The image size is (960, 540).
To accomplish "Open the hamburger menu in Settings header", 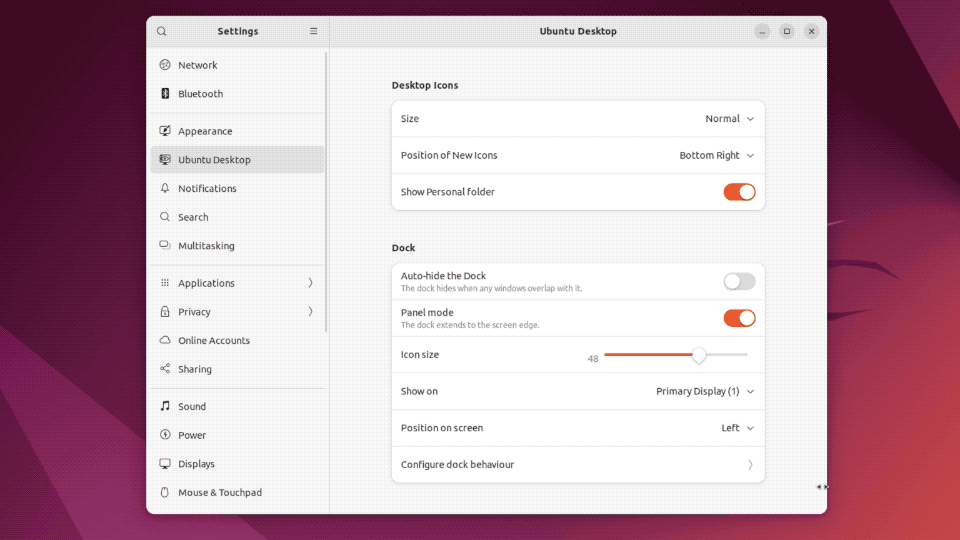I will click(313, 31).
